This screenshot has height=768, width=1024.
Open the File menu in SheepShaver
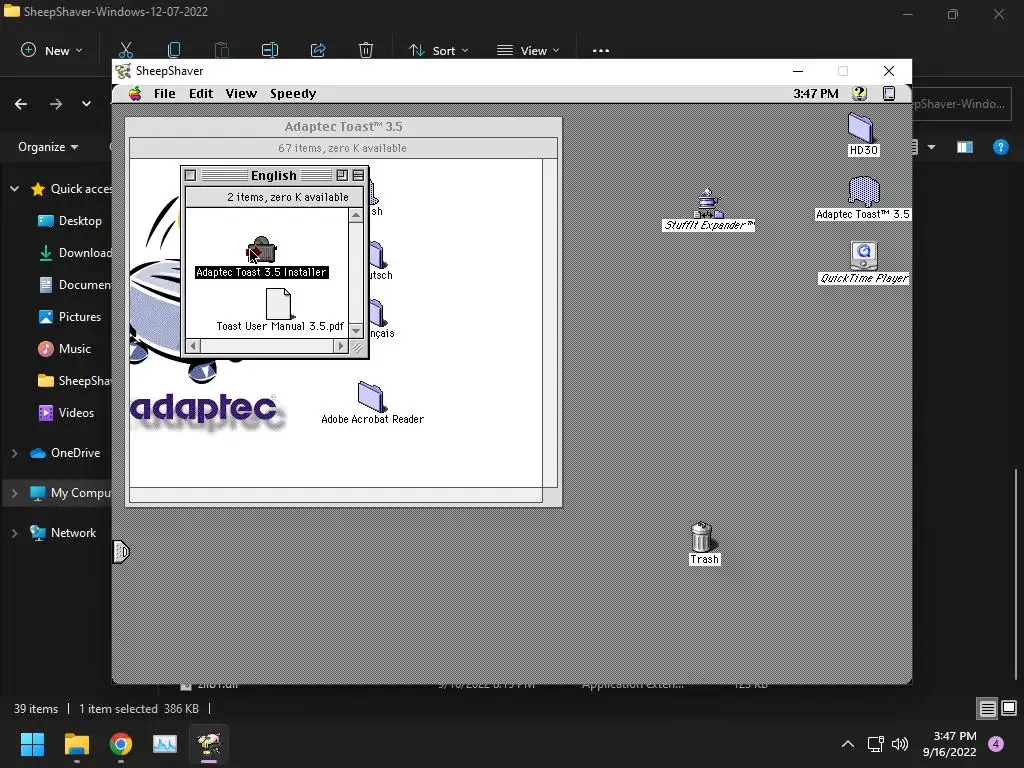pos(165,93)
